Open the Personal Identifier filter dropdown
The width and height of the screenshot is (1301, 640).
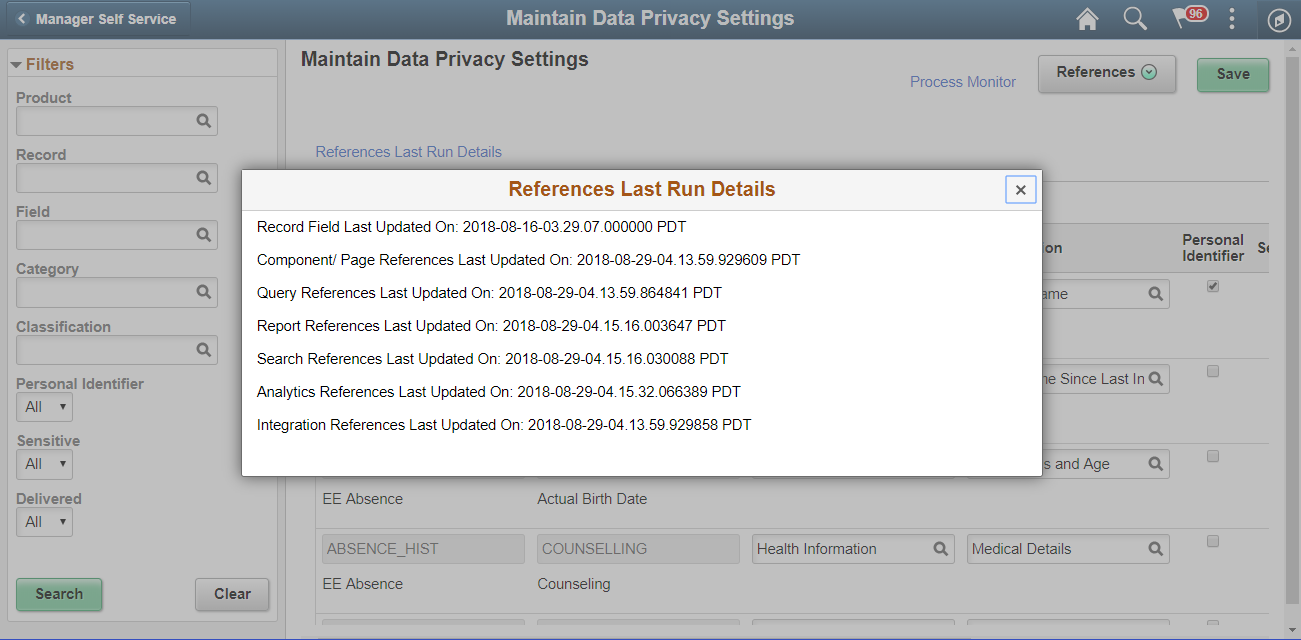click(x=45, y=407)
